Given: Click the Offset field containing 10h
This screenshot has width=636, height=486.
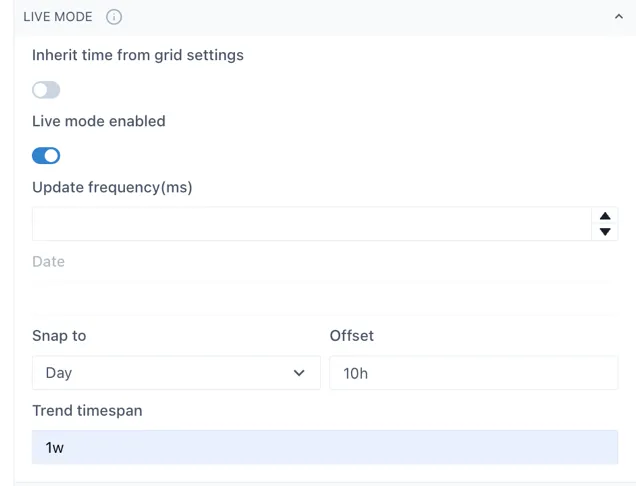Looking at the screenshot, I should coord(473,373).
